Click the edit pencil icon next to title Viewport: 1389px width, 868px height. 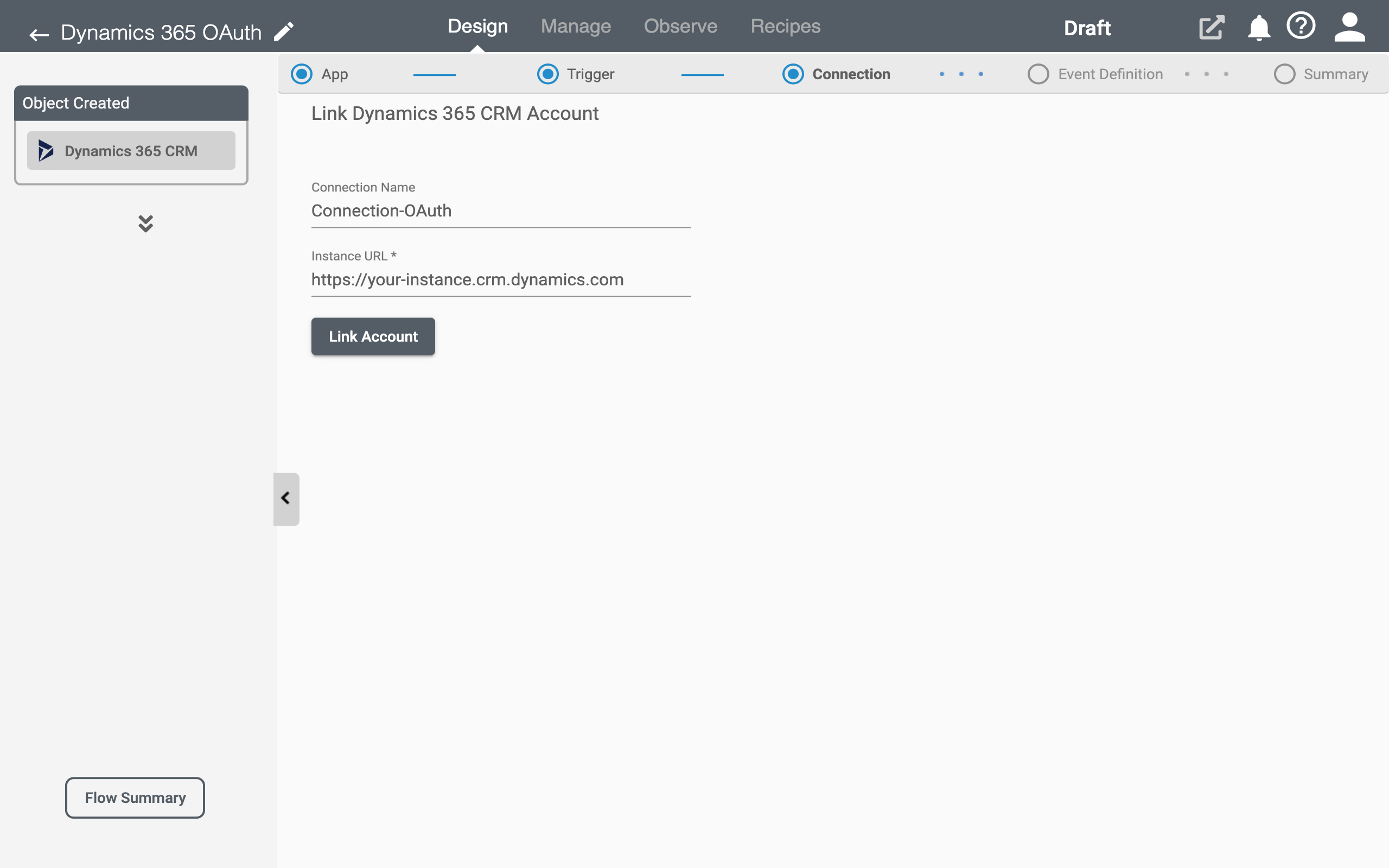coord(285,32)
